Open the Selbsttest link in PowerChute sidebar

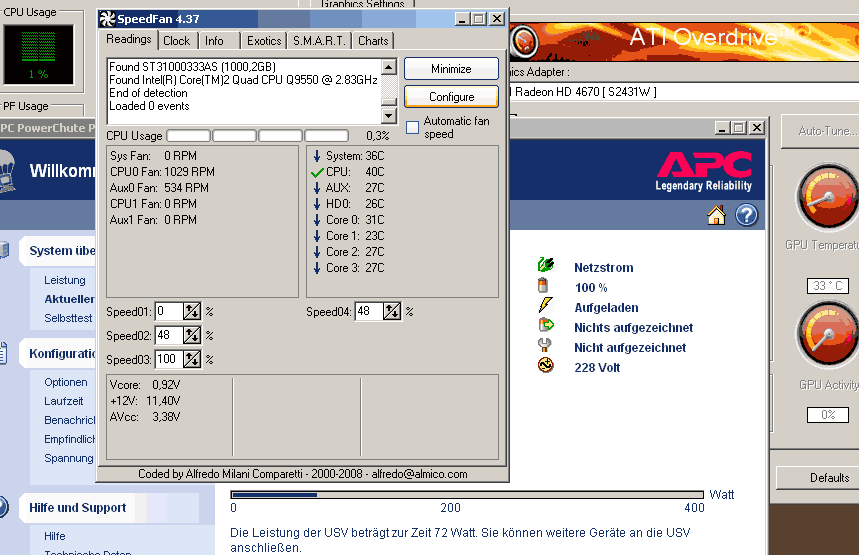(x=68, y=318)
